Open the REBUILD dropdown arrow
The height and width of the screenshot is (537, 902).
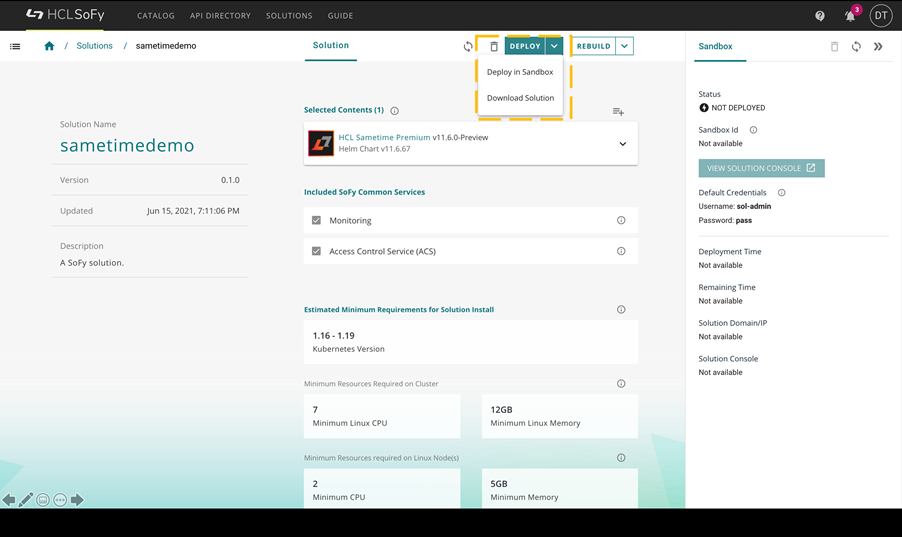625,46
